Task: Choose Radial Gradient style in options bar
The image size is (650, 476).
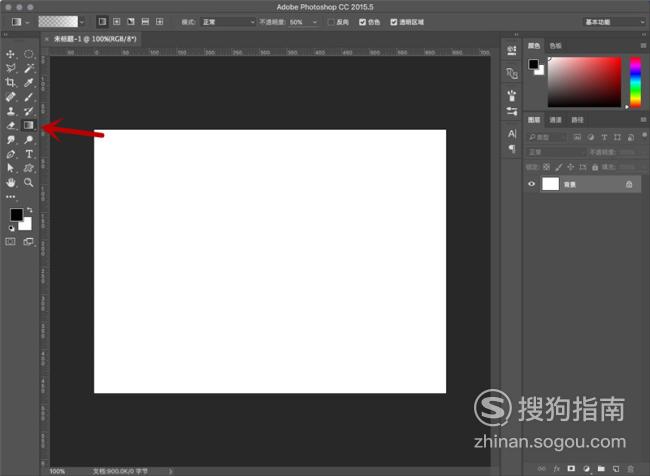Action: tap(117, 22)
